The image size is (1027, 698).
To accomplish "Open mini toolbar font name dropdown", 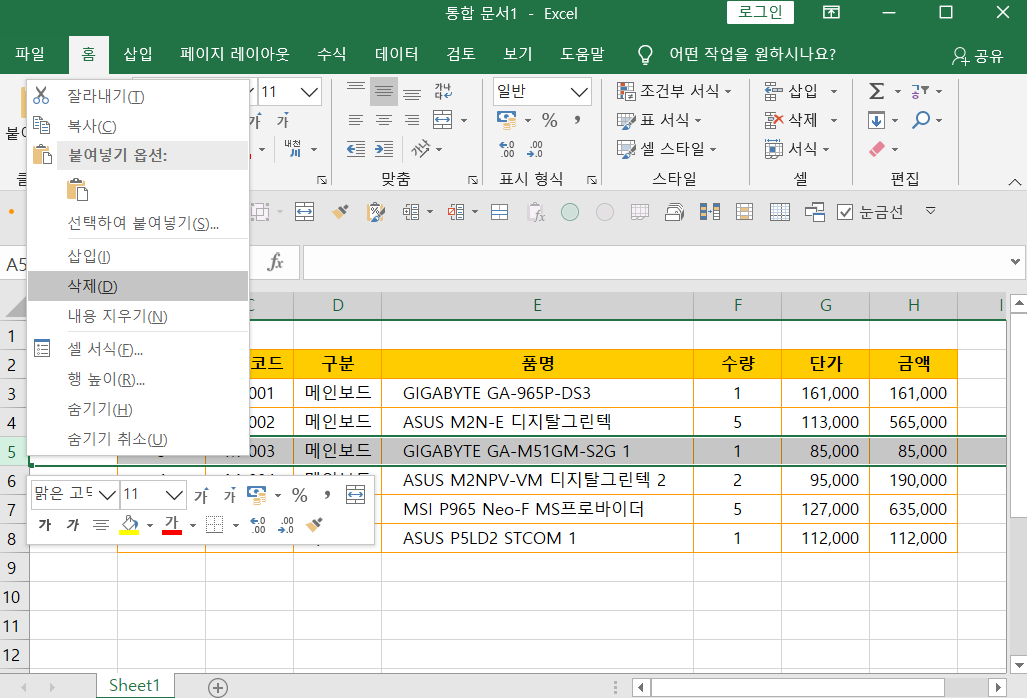I will point(107,494).
